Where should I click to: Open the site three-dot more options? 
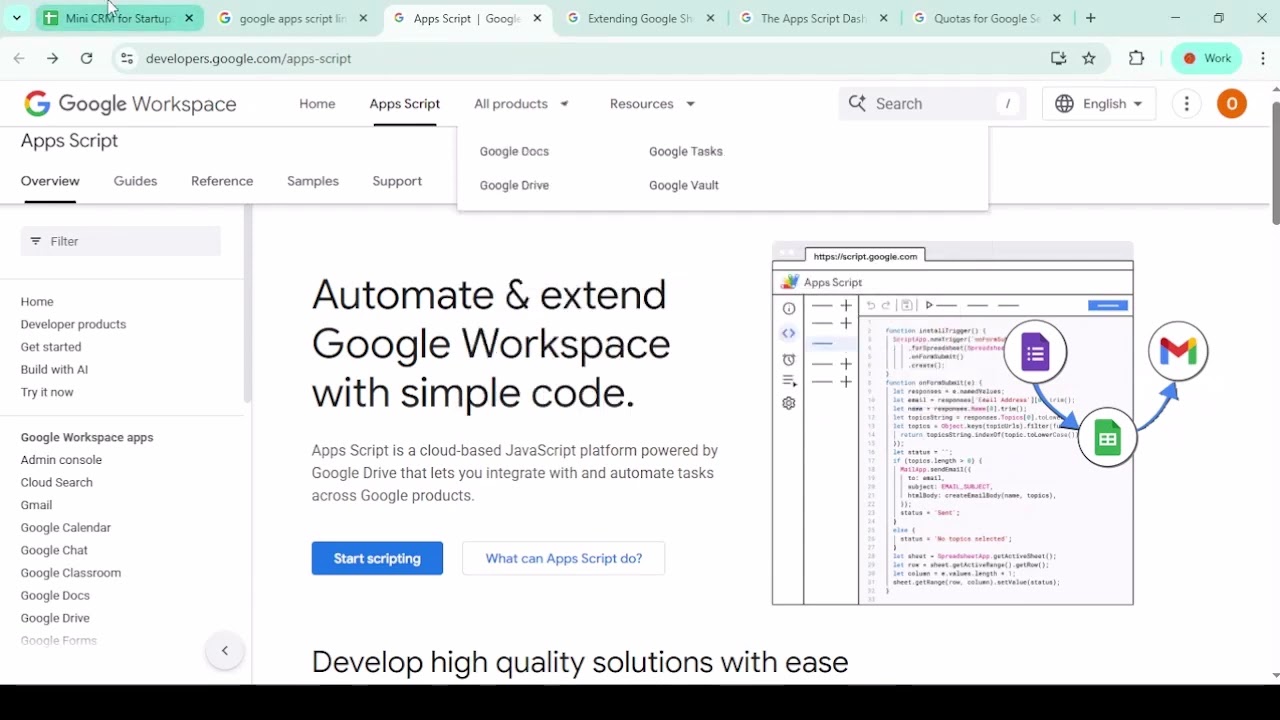pos(1186,104)
